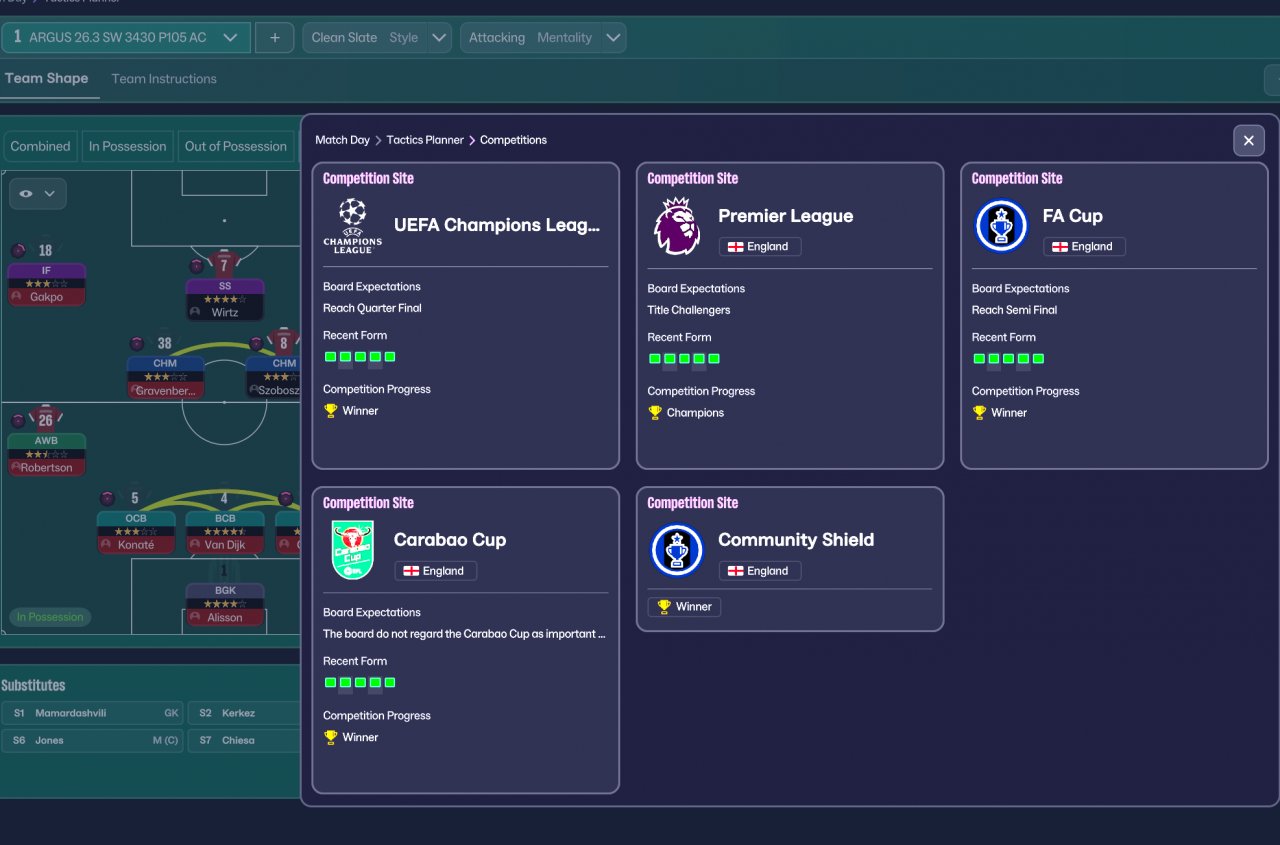Click the role icon beside Wirtz's number 7
The width and height of the screenshot is (1280, 845).
[197, 265]
